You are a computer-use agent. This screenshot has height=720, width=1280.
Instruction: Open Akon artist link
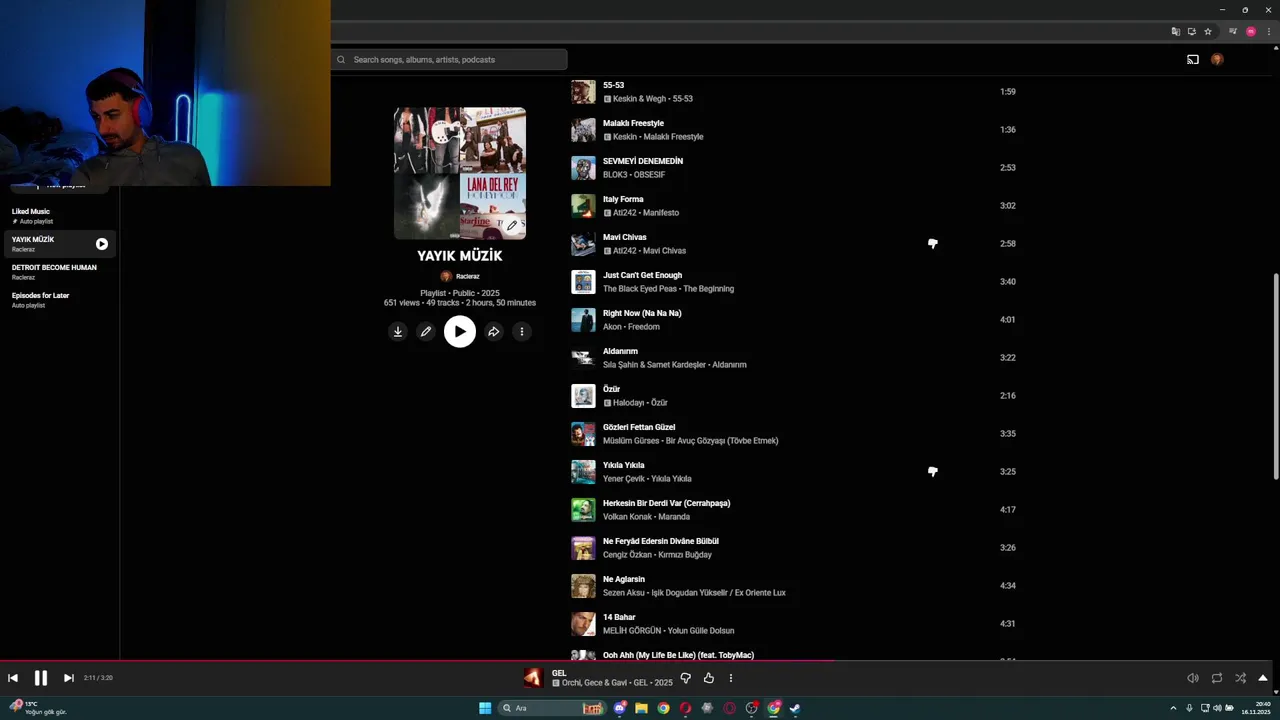[x=612, y=327]
